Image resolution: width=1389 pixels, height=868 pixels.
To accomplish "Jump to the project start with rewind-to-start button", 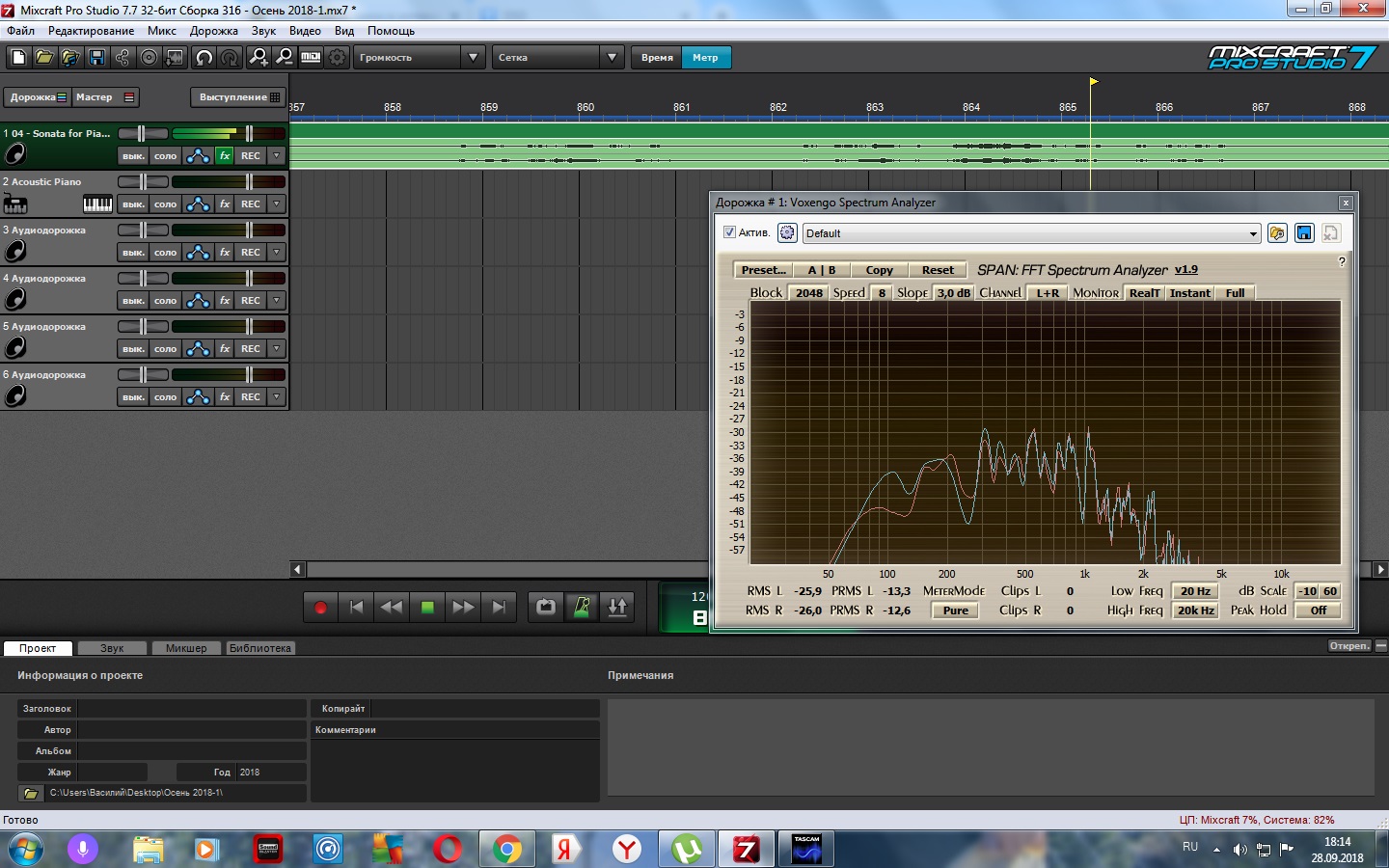I will (x=356, y=608).
